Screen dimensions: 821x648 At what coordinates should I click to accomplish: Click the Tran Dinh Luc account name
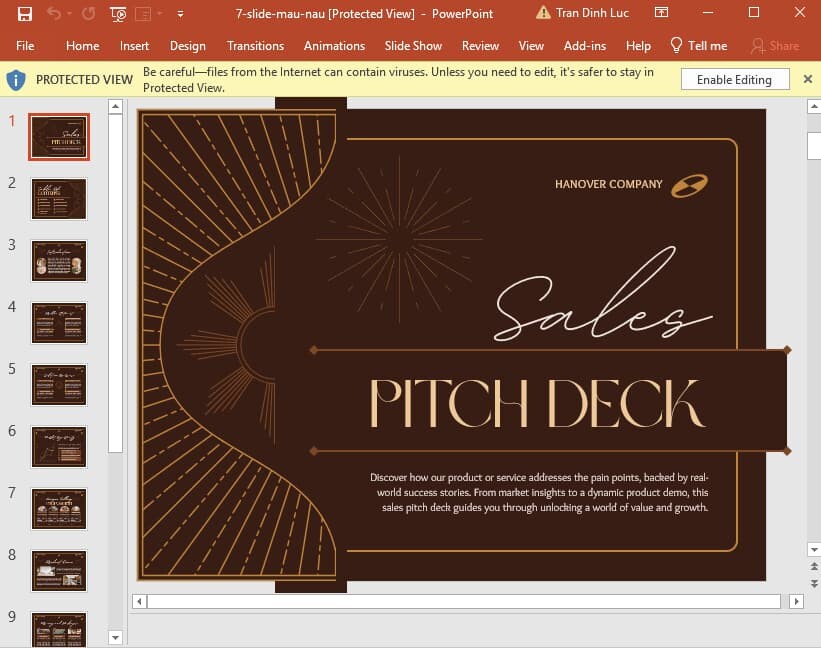point(592,13)
